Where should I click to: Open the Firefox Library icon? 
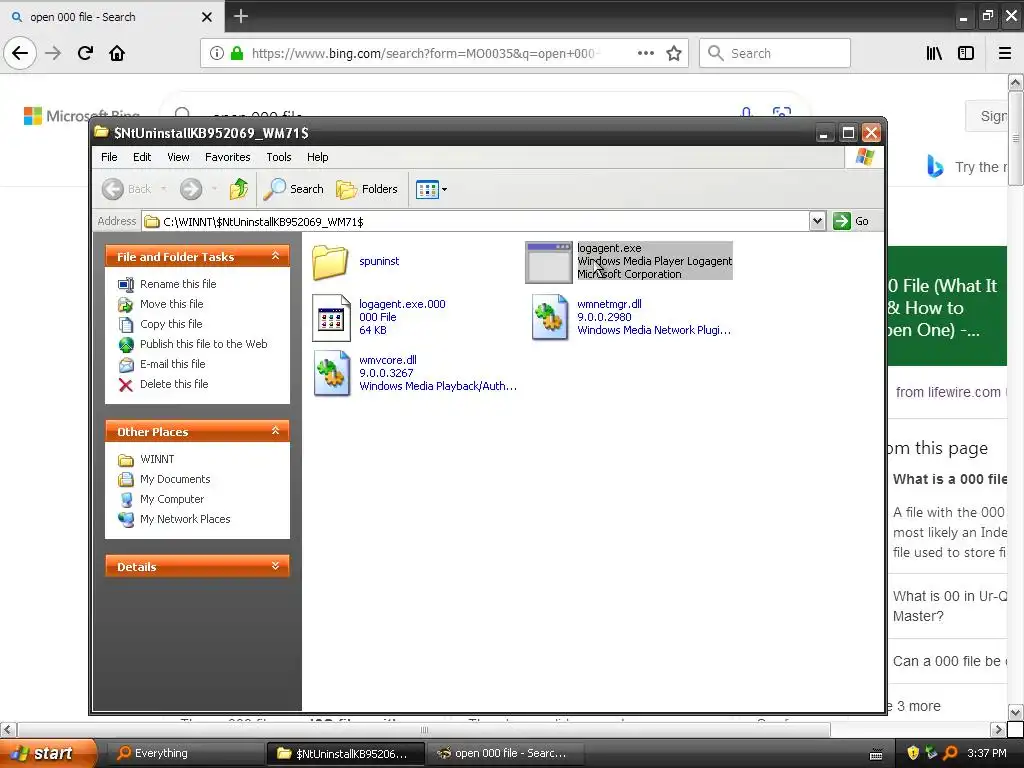tap(934, 53)
